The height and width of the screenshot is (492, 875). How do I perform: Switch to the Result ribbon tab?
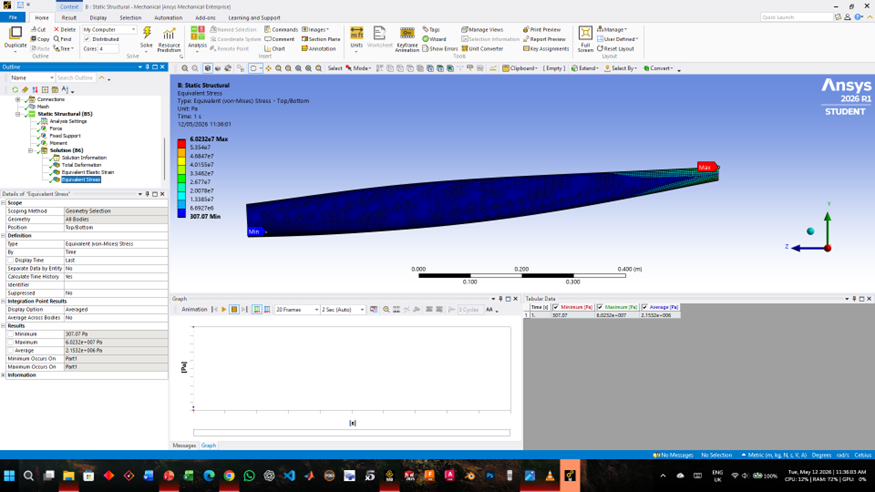click(69, 18)
